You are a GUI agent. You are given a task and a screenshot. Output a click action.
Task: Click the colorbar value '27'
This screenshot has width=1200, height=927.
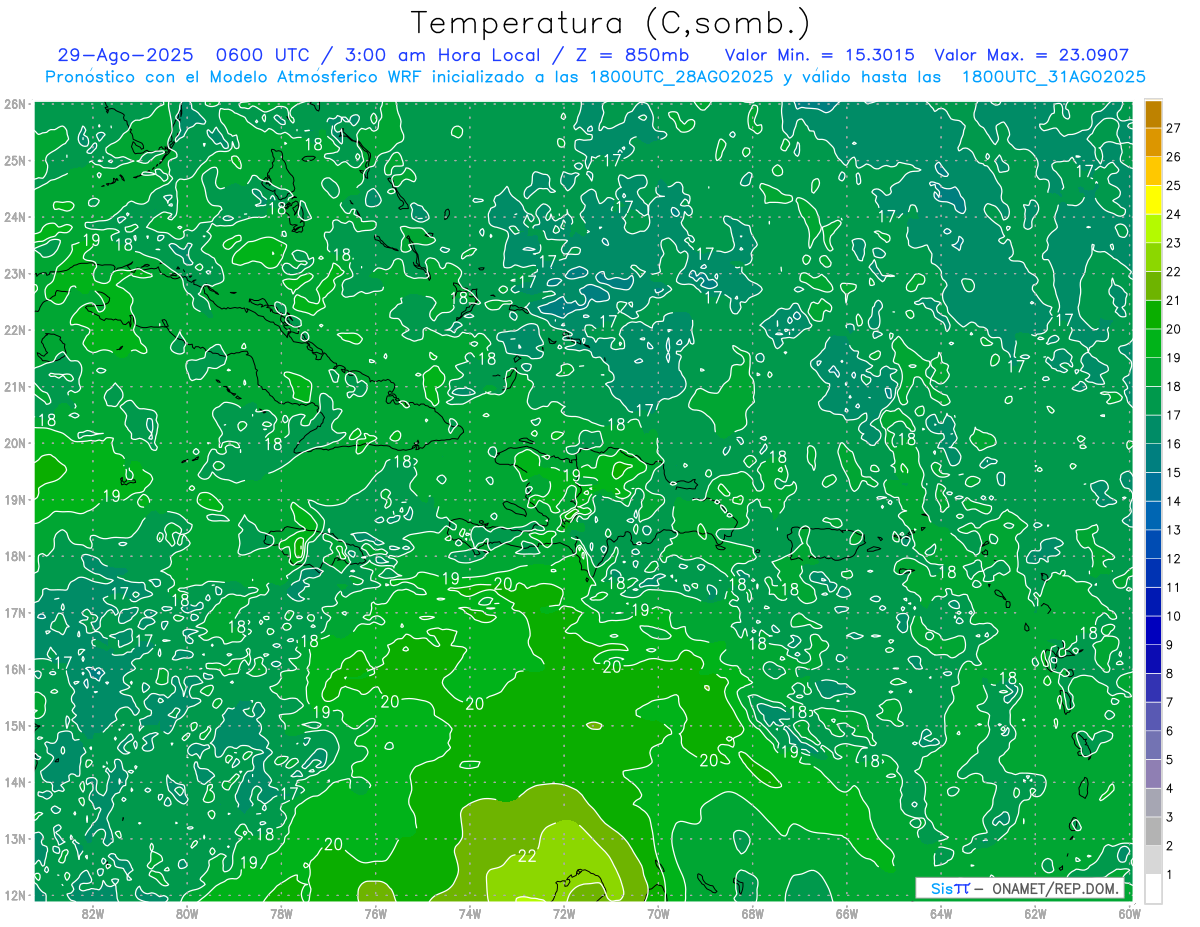coord(1173,128)
